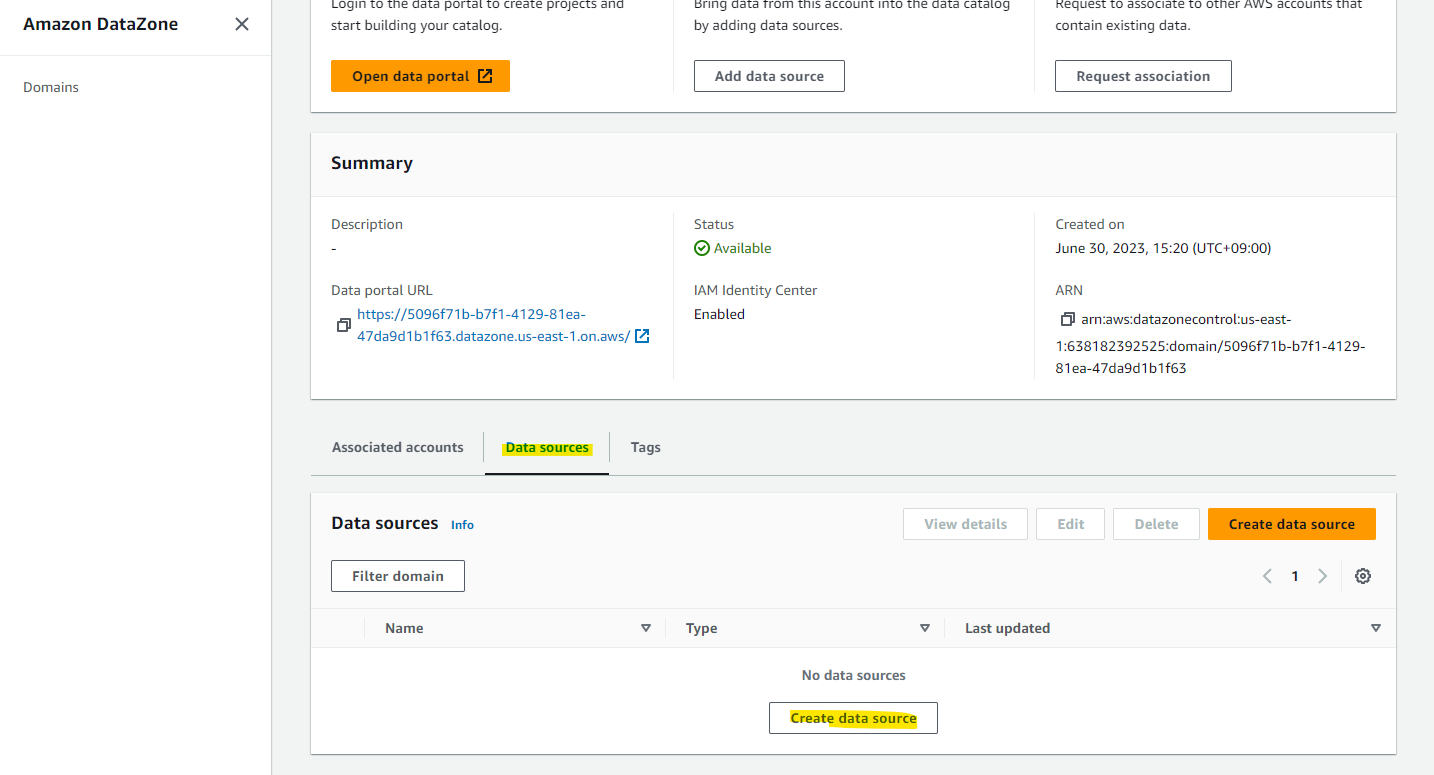Viewport: 1434px width, 775px height.
Task: Click the external link icon after the portal URL
Action: tap(642, 336)
